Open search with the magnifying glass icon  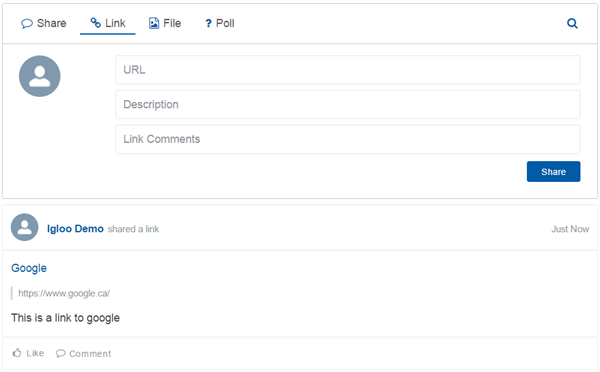[572, 23]
